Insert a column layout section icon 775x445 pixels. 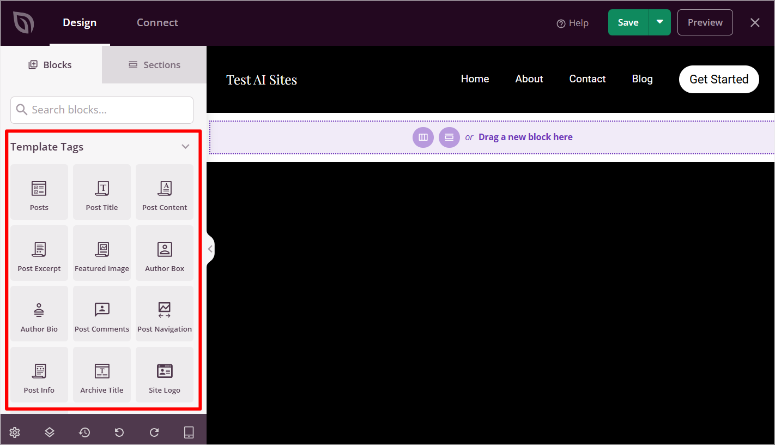[423, 137]
